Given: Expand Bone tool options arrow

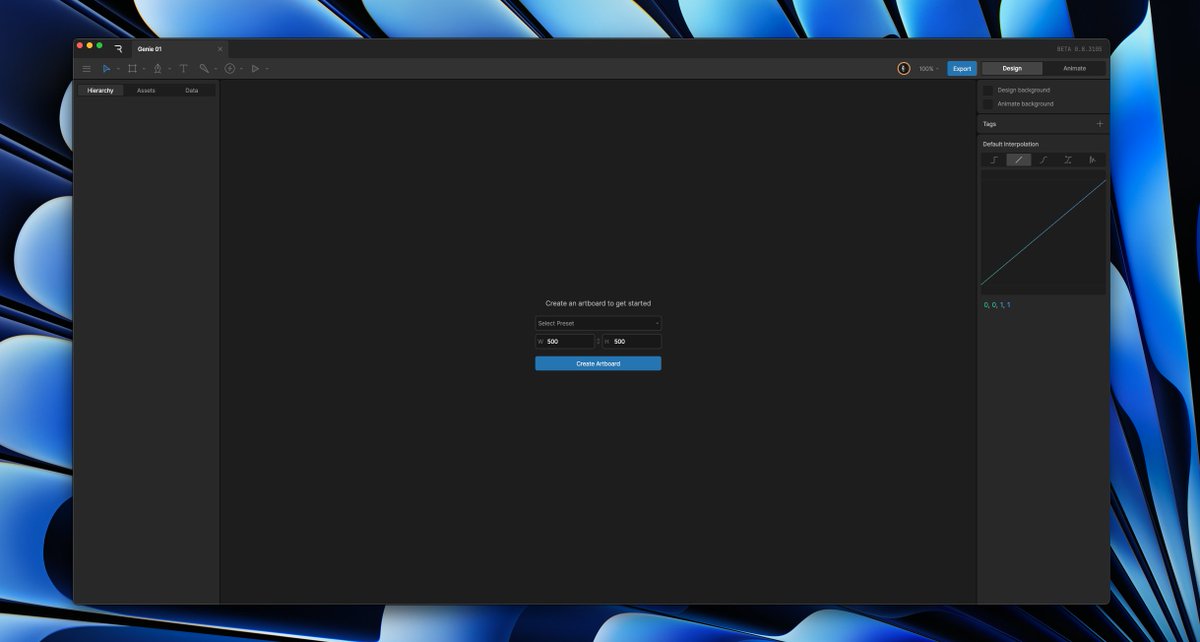Looking at the screenshot, I should point(216,69).
